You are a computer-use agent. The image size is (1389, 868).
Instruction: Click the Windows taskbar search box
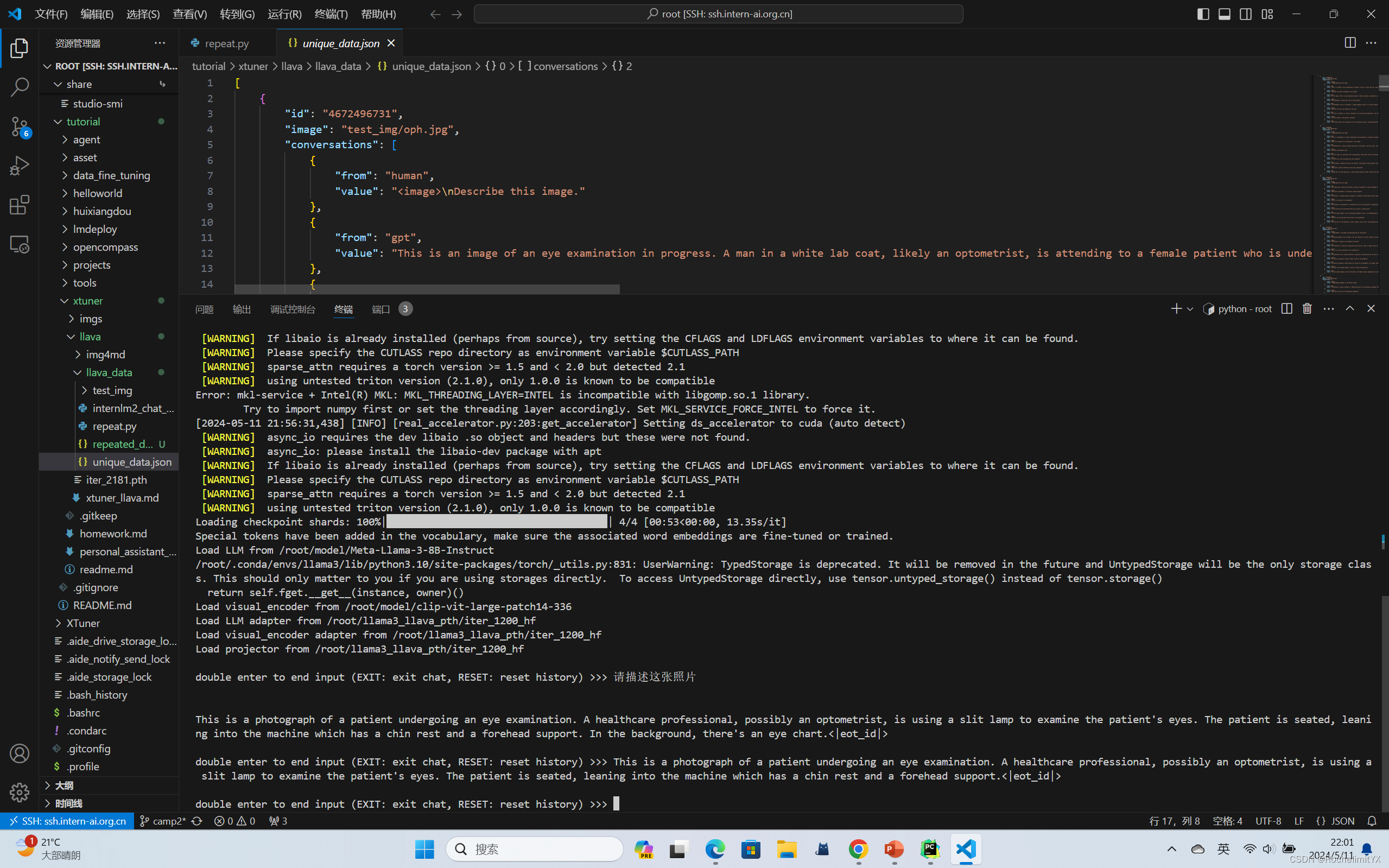(534, 849)
